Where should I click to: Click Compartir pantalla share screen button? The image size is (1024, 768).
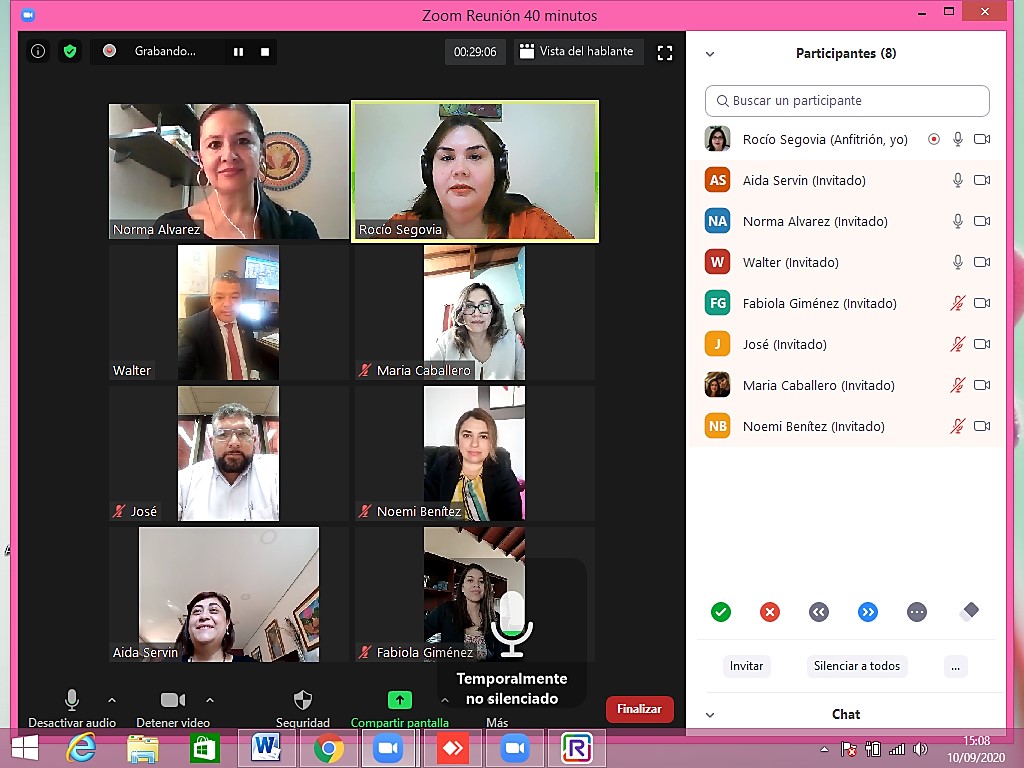400,708
